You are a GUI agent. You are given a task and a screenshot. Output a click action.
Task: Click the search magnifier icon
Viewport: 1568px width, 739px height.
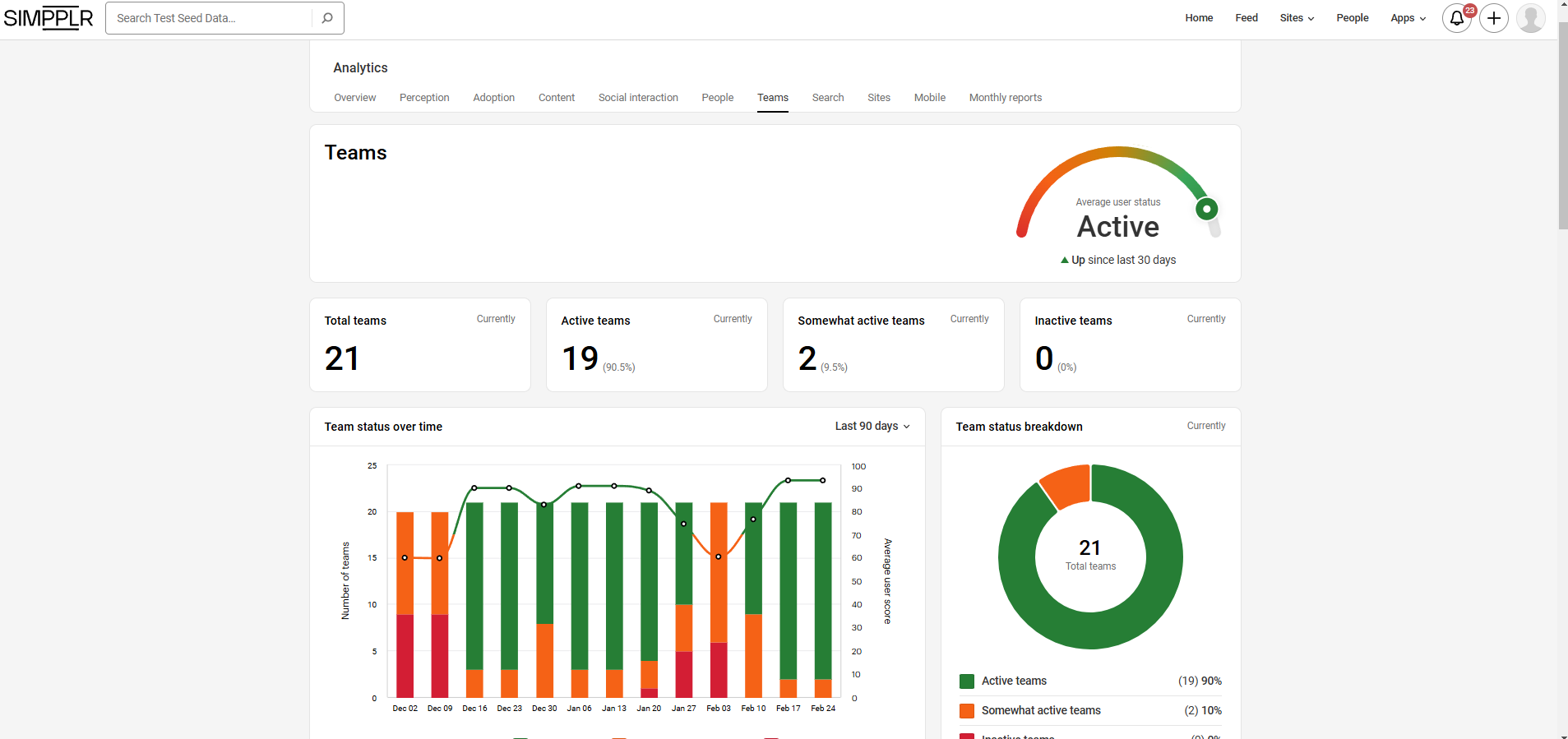click(x=327, y=18)
